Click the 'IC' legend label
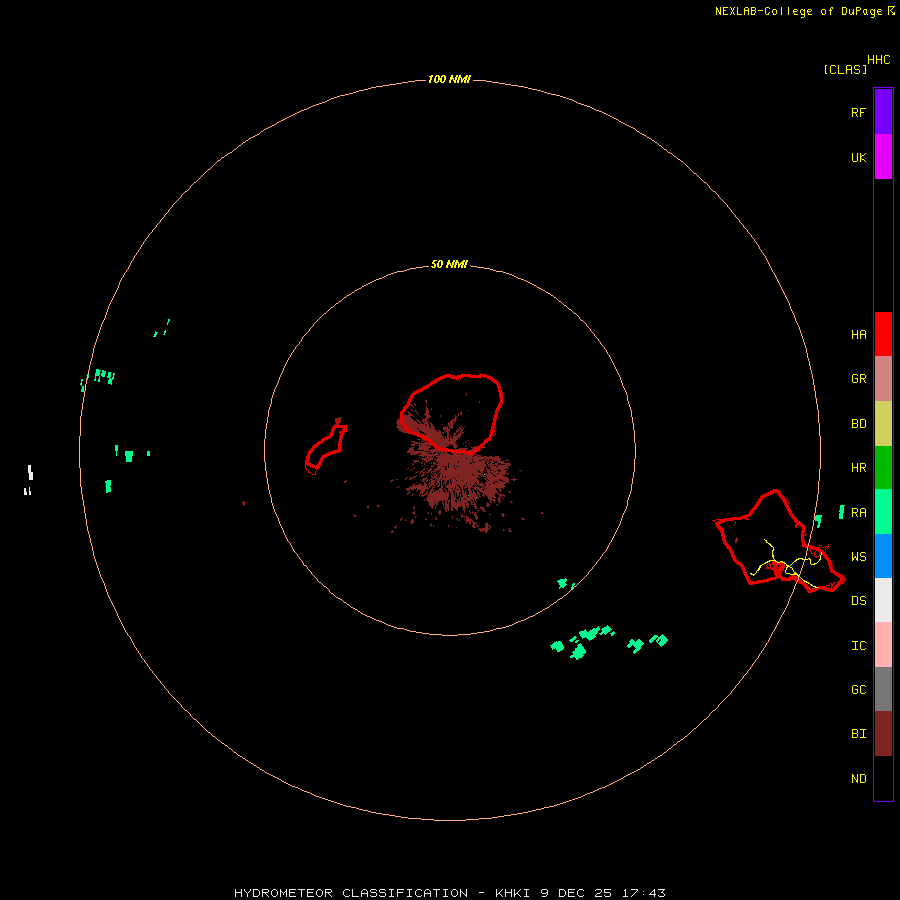900x900 pixels. pos(859,646)
